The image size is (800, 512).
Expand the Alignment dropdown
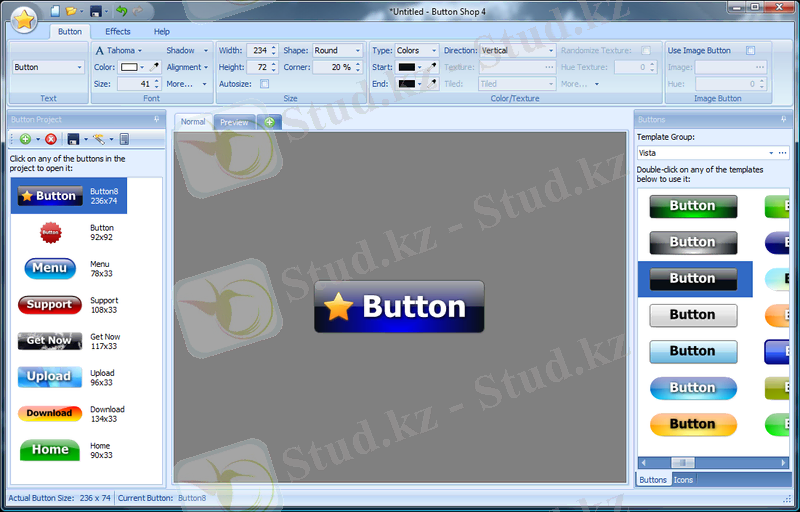pos(206,67)
